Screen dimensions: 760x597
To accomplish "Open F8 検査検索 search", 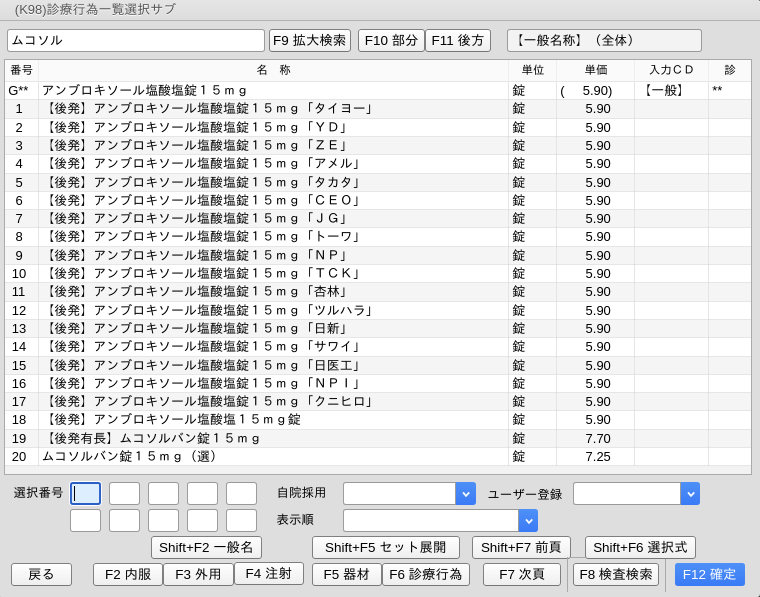I will coord(616,575).
